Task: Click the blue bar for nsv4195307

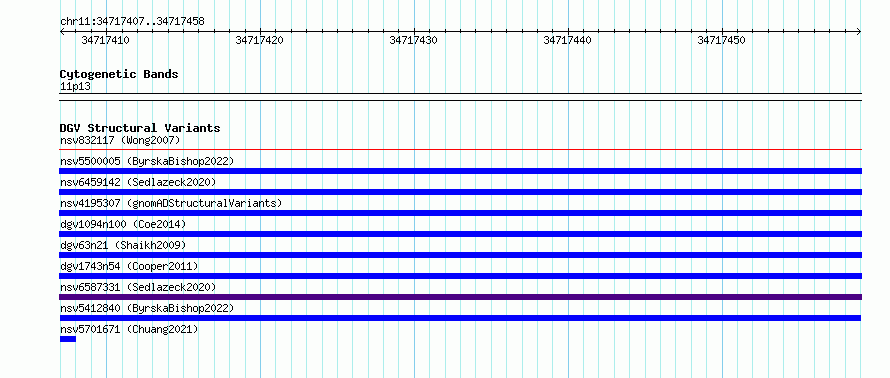Action: (460, 213)
